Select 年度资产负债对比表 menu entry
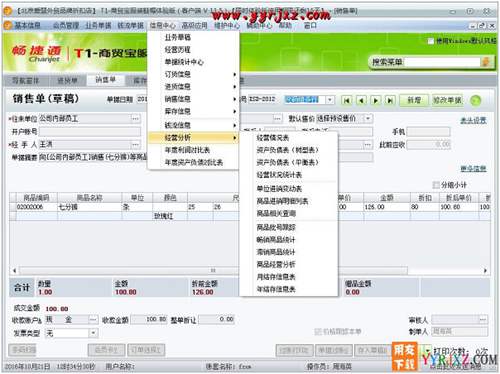Screen dimensions: 500x374 194,162
